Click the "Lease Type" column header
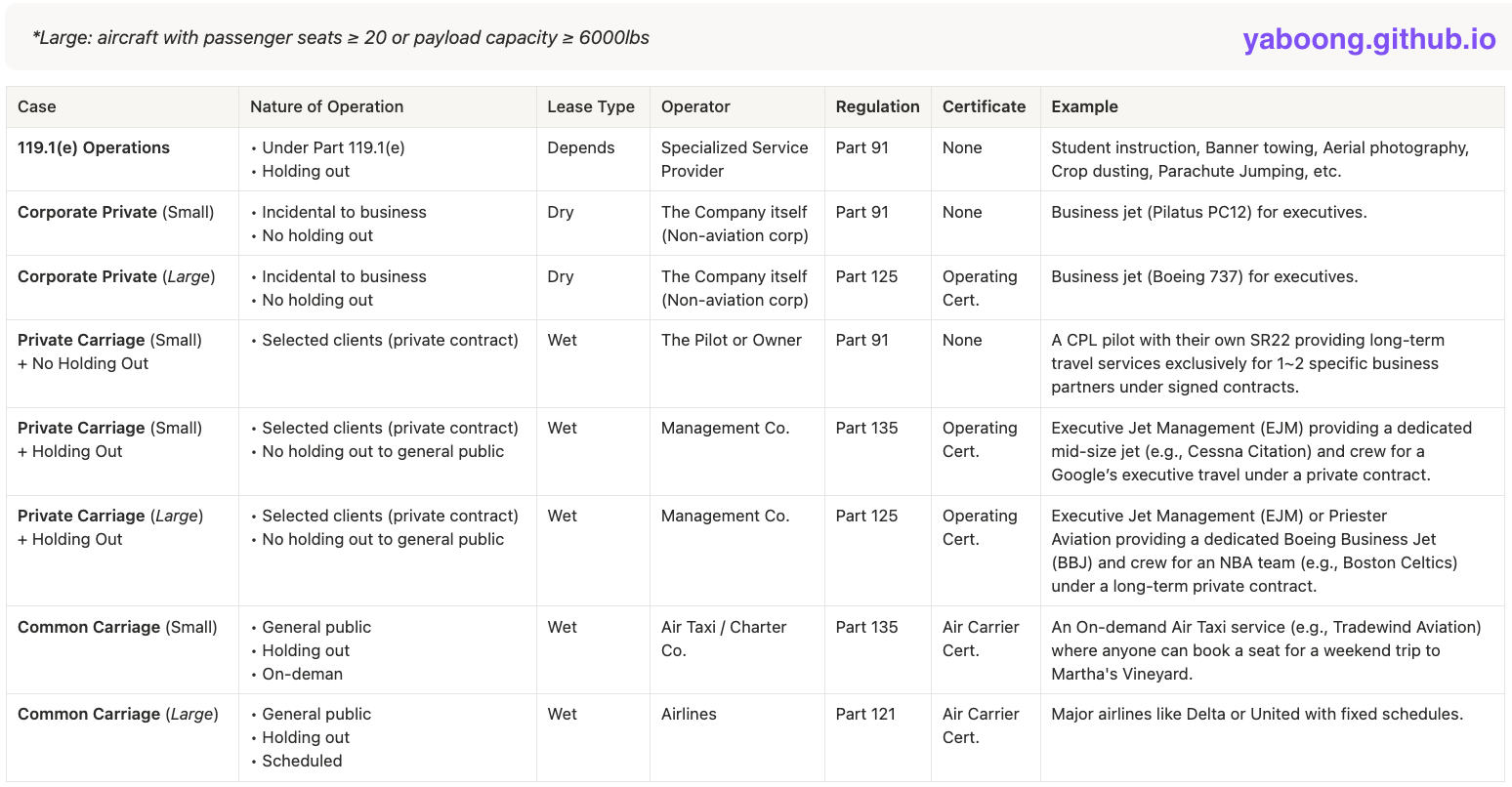 (590, 106)
